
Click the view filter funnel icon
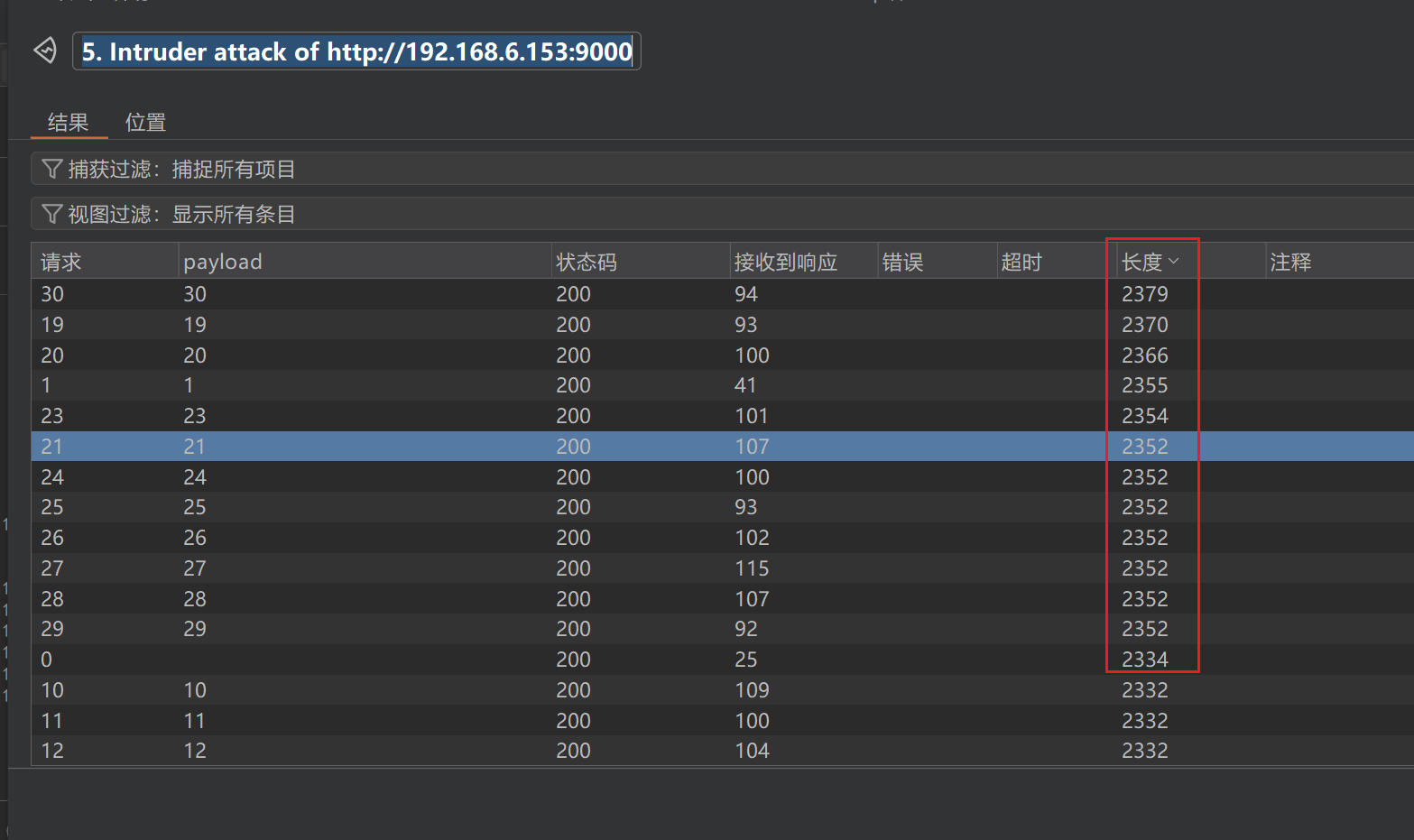coord(52,214)
